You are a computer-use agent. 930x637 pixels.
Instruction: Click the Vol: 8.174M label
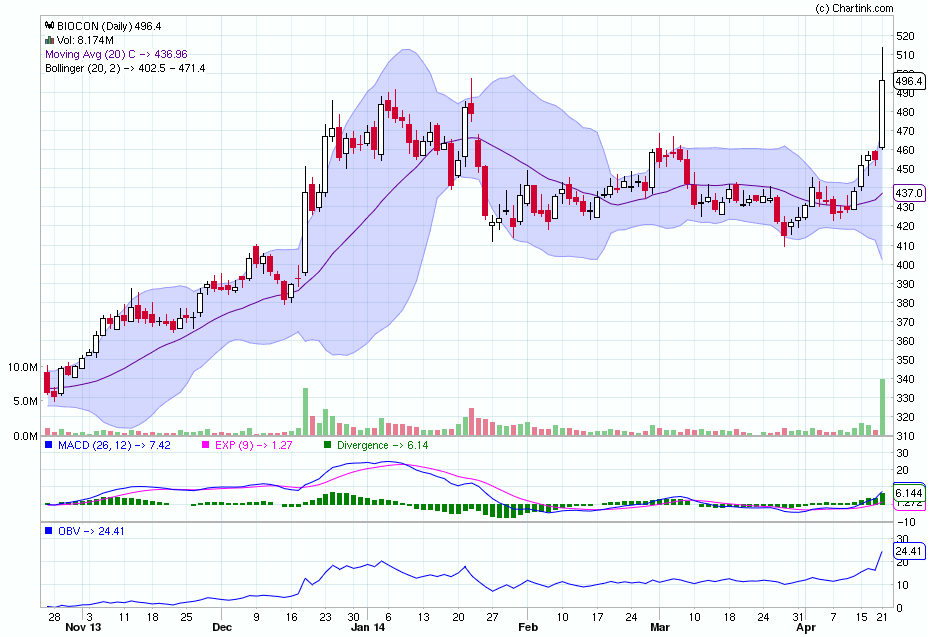[85, 40]
